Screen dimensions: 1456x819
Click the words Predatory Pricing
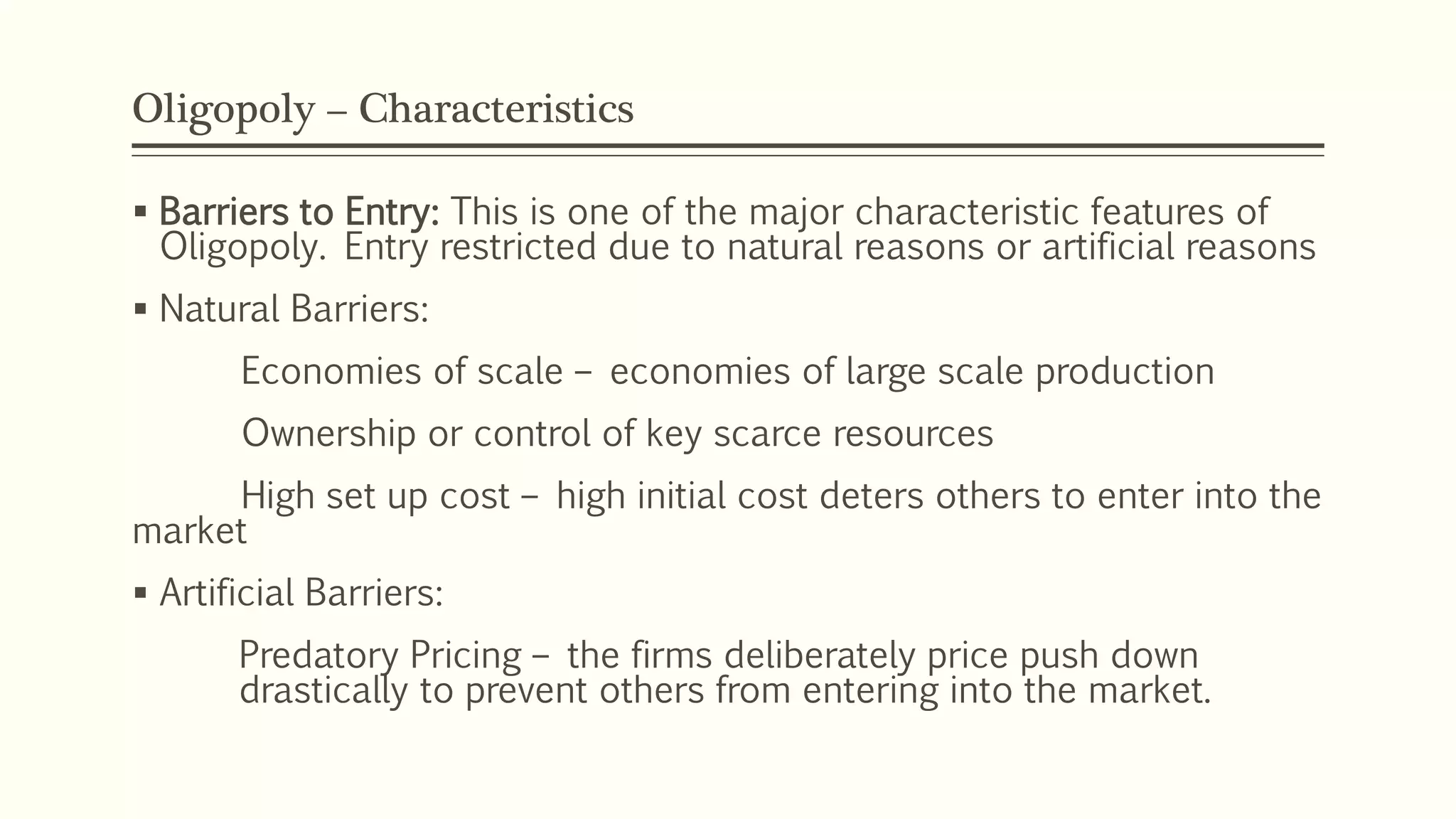tap(380, 655)
